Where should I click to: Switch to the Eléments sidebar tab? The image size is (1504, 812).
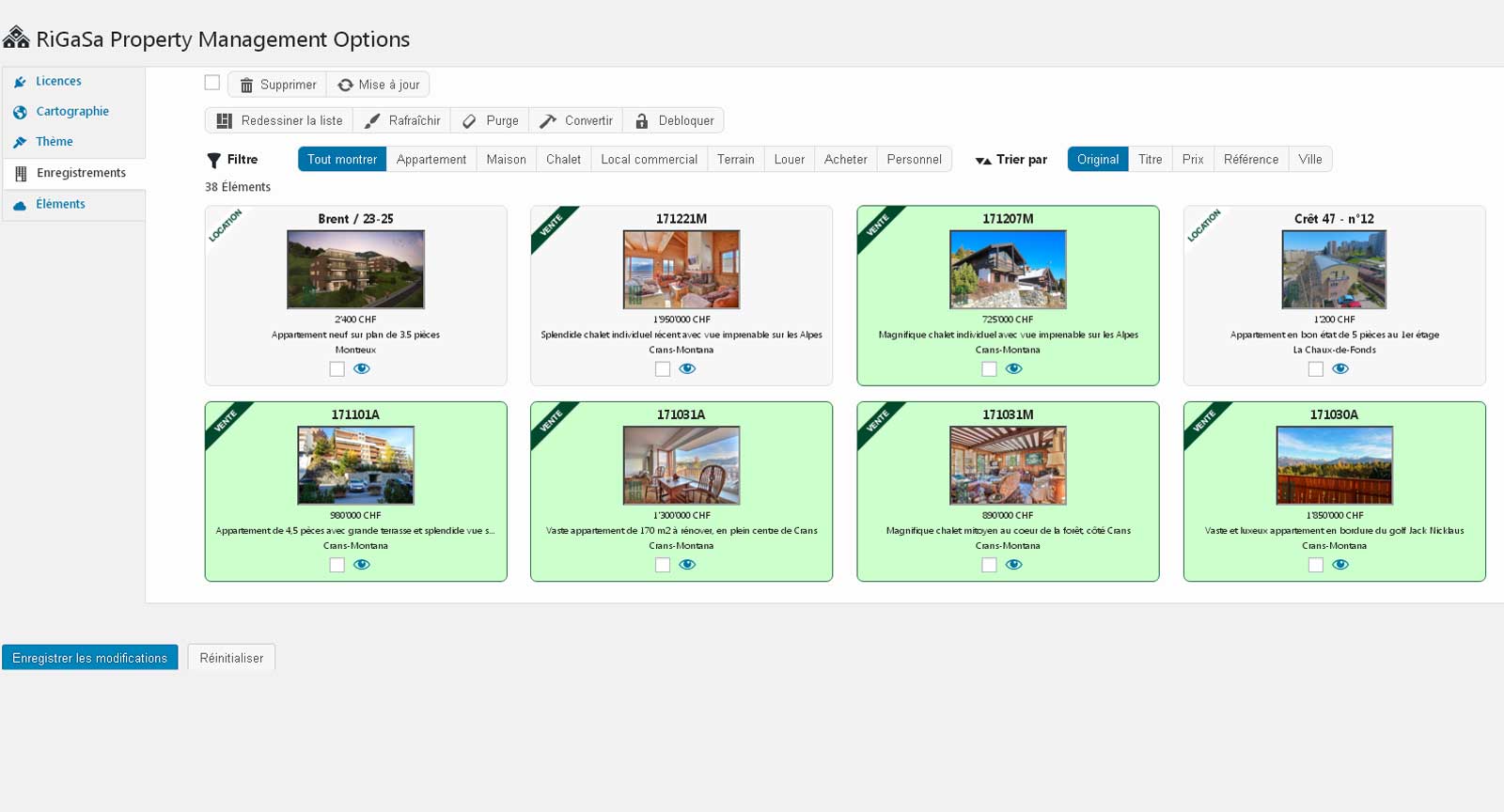pos(60,204)
